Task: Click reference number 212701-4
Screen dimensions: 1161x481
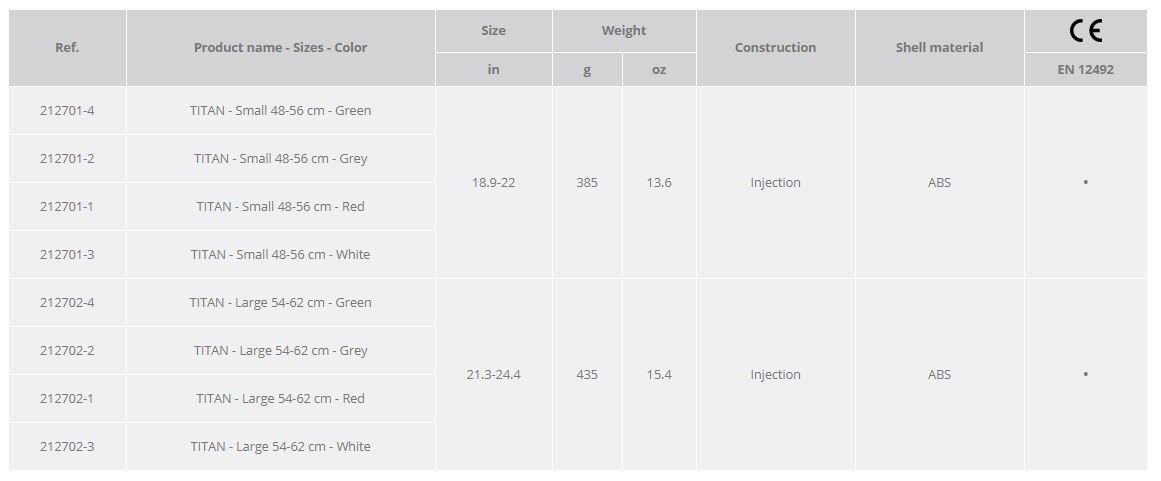Action: 67,110
